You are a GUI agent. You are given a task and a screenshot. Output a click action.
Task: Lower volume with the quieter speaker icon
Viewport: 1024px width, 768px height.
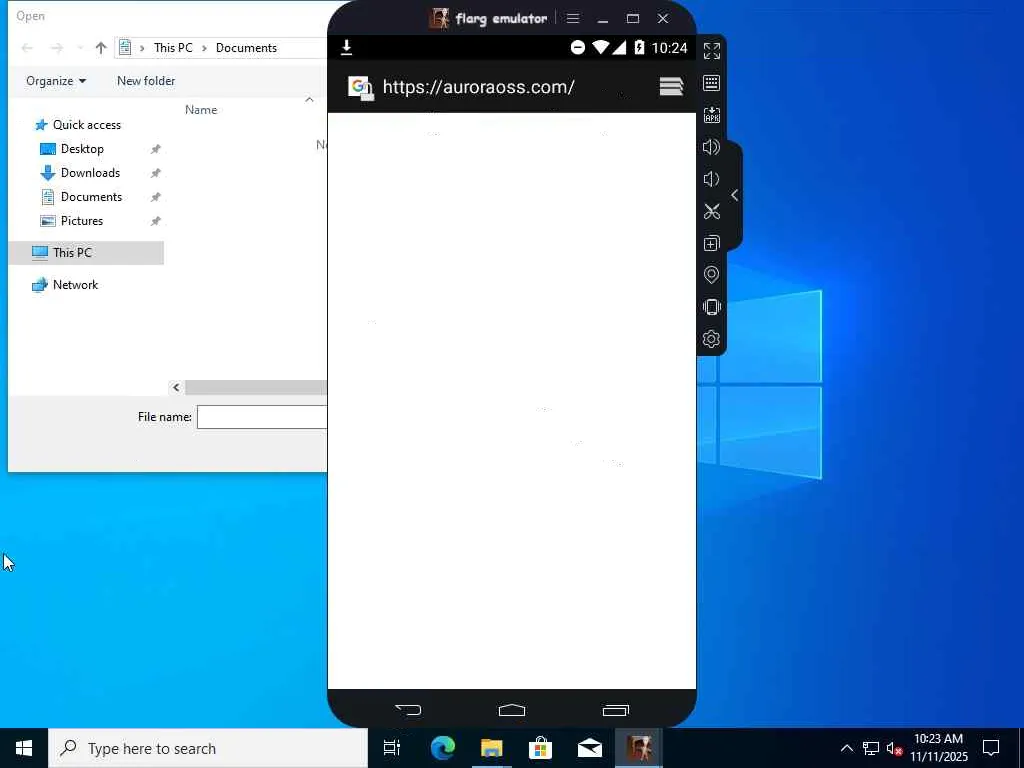711,179
